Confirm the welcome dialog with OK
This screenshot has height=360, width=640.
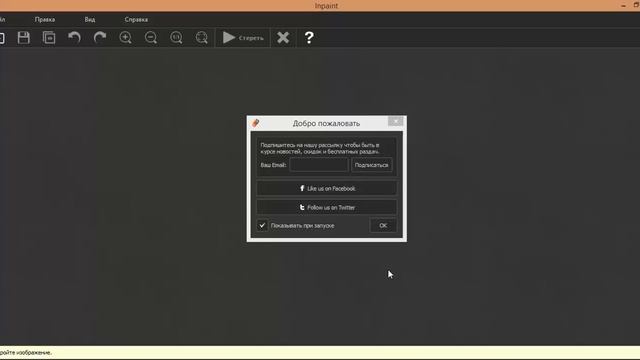383,225
